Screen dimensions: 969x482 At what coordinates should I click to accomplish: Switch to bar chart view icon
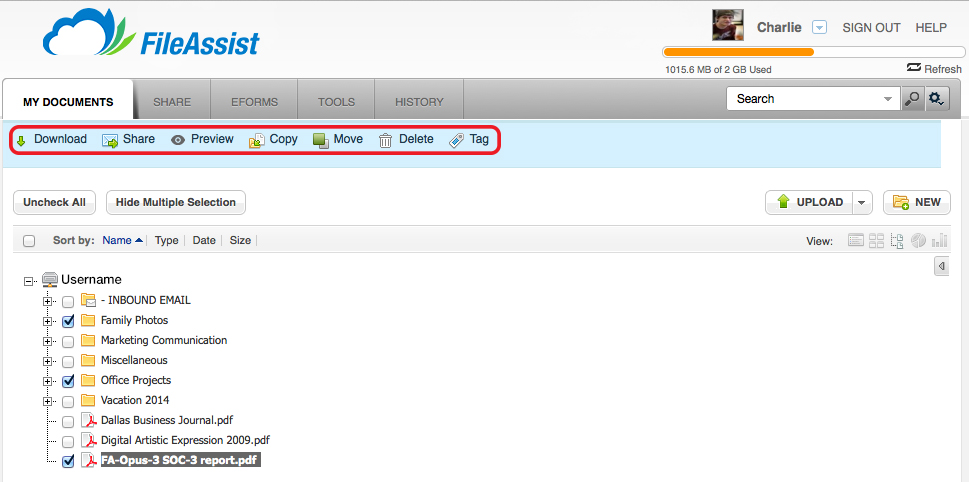(x=939, y=241)
